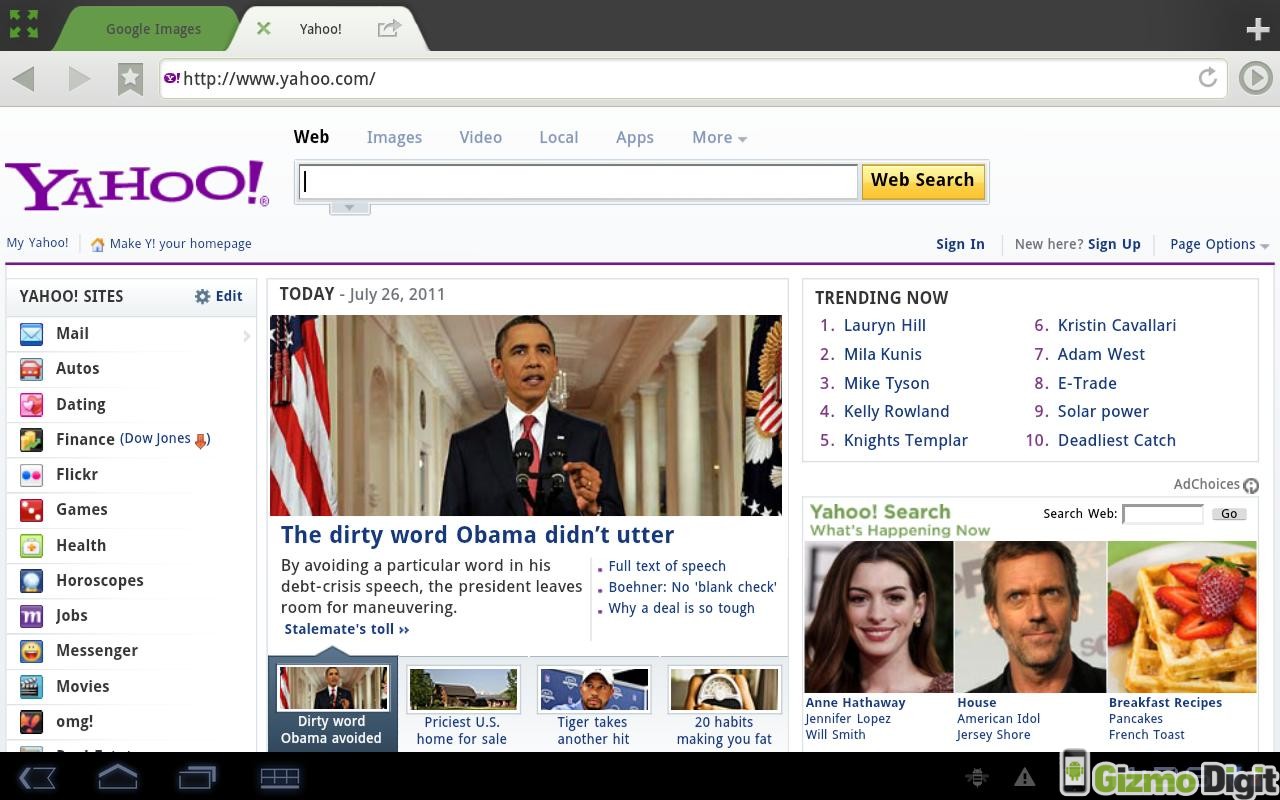This screenshot has height=800, width=1280.
Task: Click trending topic Lauryn Hill
Action: point(885,325)
